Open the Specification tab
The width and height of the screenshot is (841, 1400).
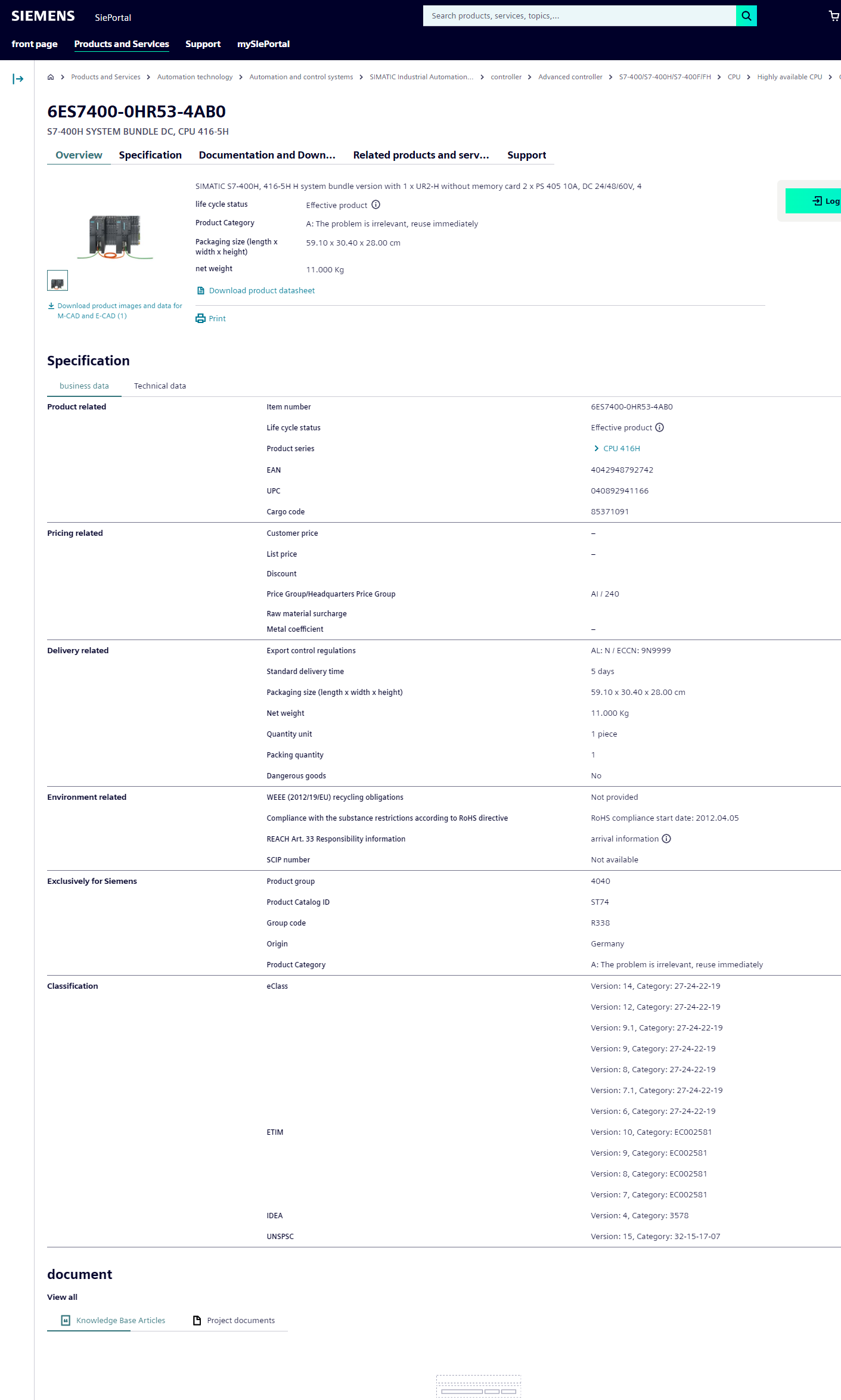pos(150,156)
